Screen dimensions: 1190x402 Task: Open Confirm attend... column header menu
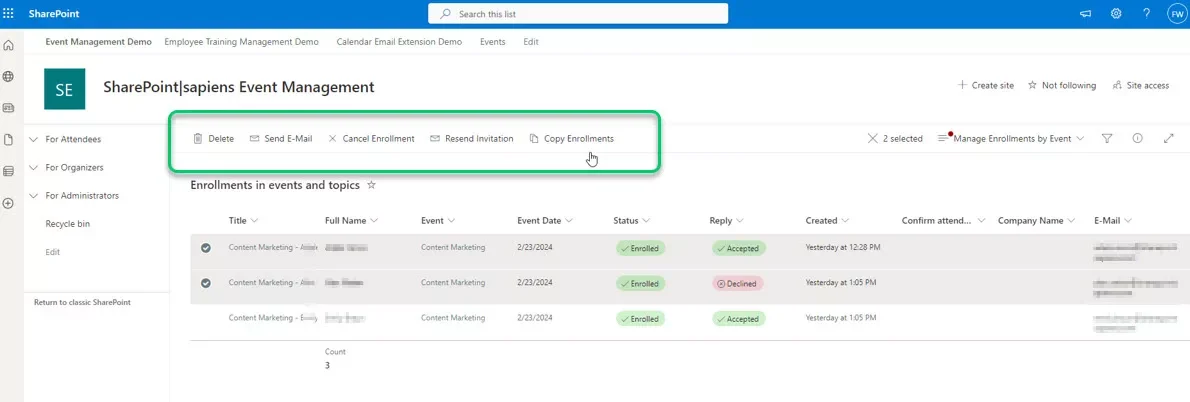point(943,221)
